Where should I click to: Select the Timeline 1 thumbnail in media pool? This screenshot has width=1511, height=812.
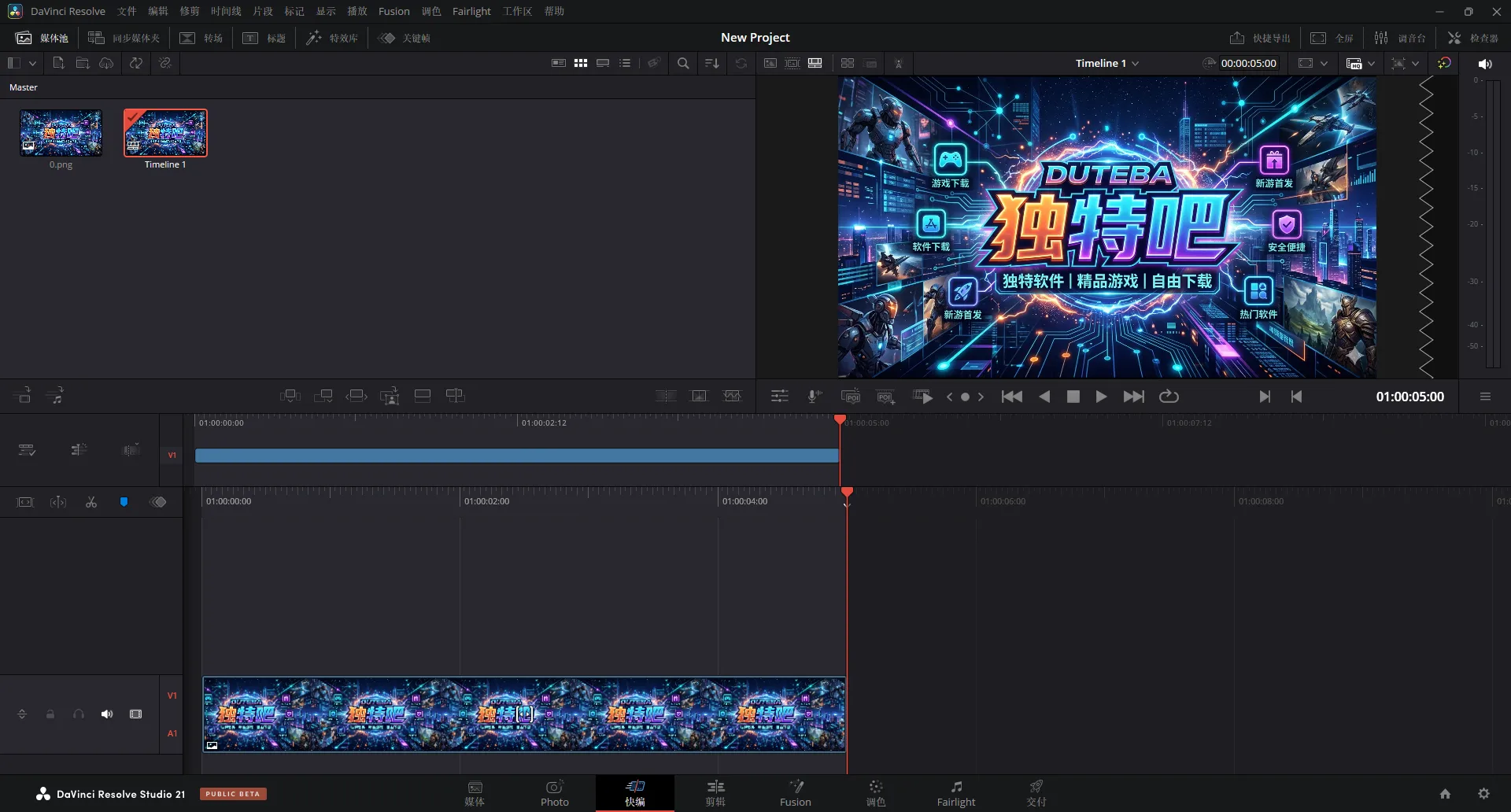[165, 133]
